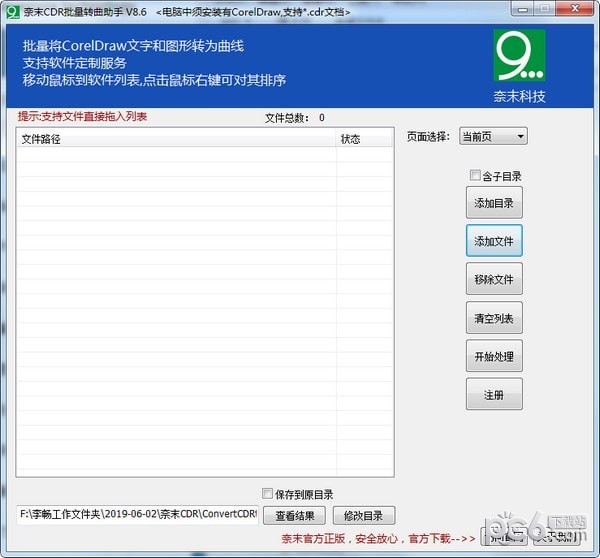The image size is (600, 558).
Task: Click the 添加文件 button
Action: [x=494, y=241]
